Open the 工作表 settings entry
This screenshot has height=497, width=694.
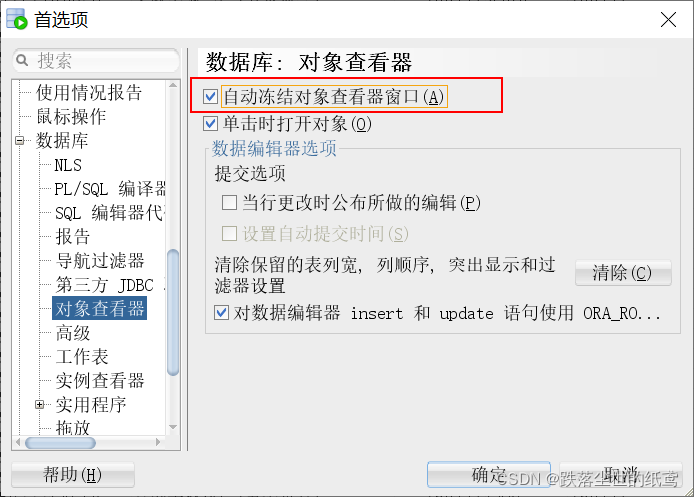coord(82,357)
